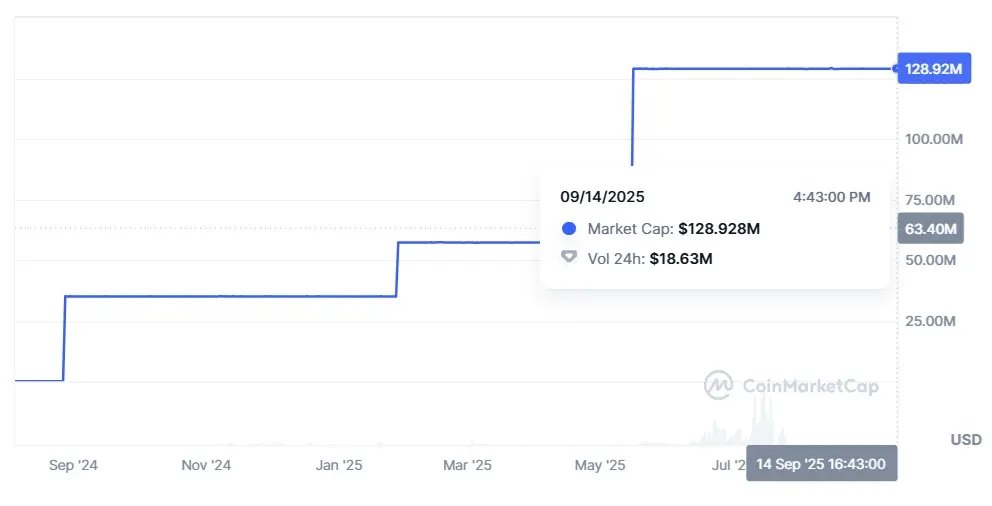Click the 25.00M y-axis label
Viewport: 992px width, 506px height.
click(x=930, y=321)
